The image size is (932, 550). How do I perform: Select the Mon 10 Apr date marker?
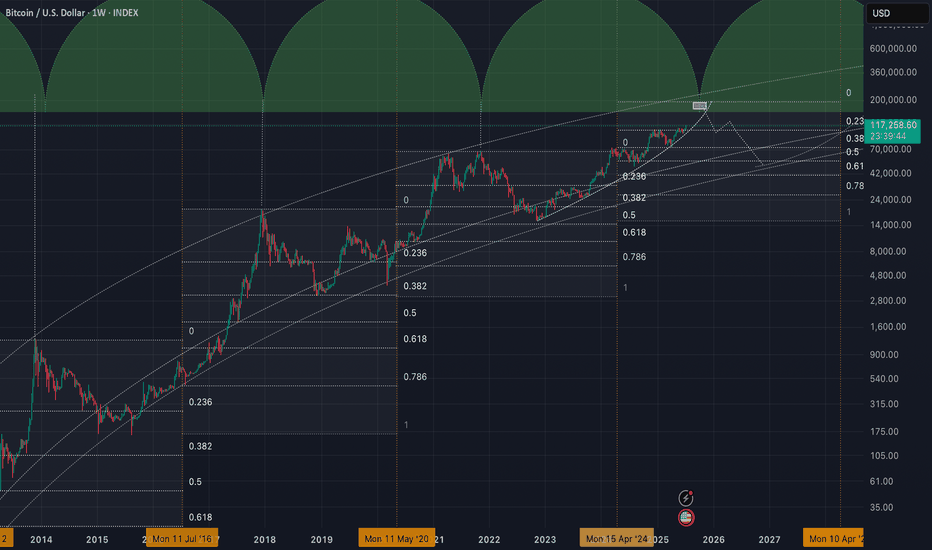833,539
